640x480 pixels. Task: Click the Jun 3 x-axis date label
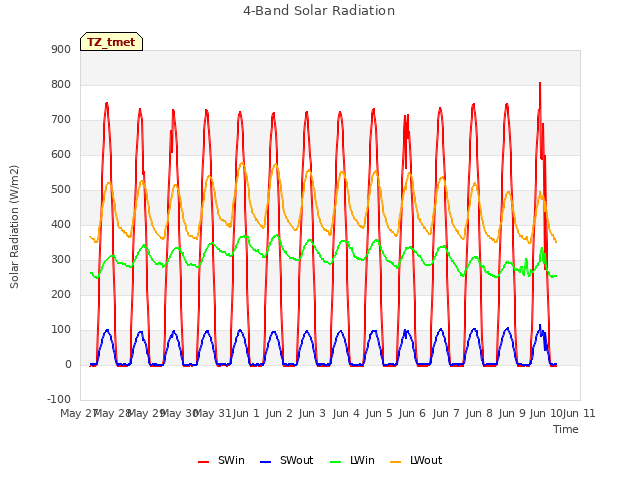click(x=312, y=413)
